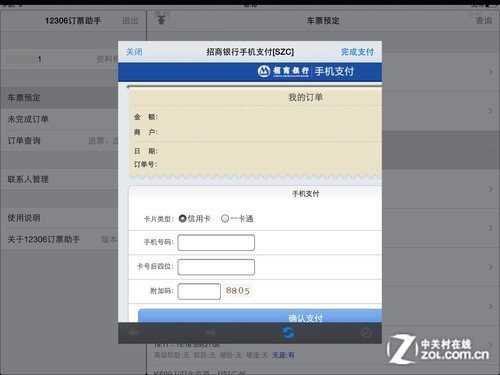The width and height of the screenshot is (500, 375).
Task: Tap the train icon in top bar
Action: click(161, 18)
